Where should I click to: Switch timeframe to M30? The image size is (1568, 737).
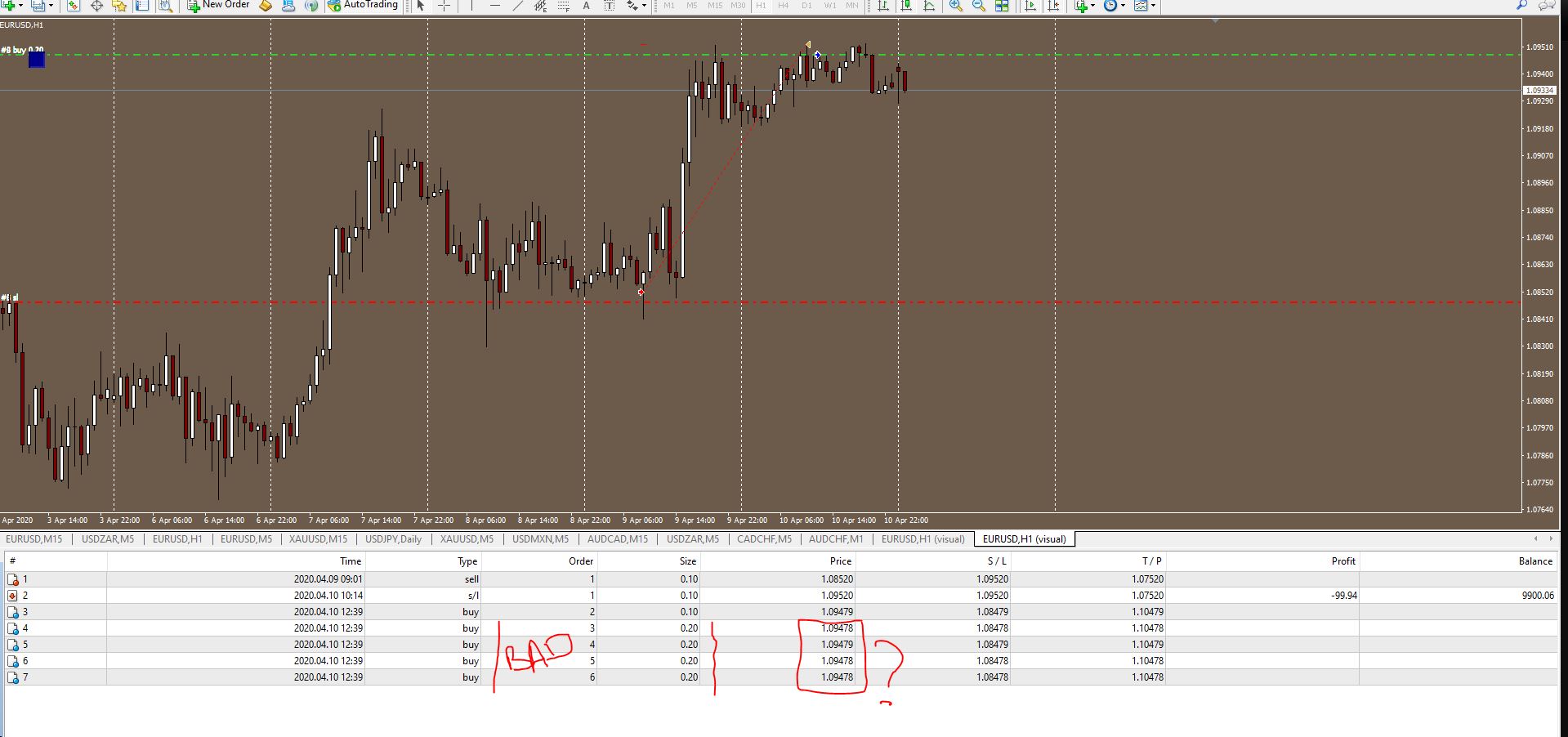pos(738,6)
